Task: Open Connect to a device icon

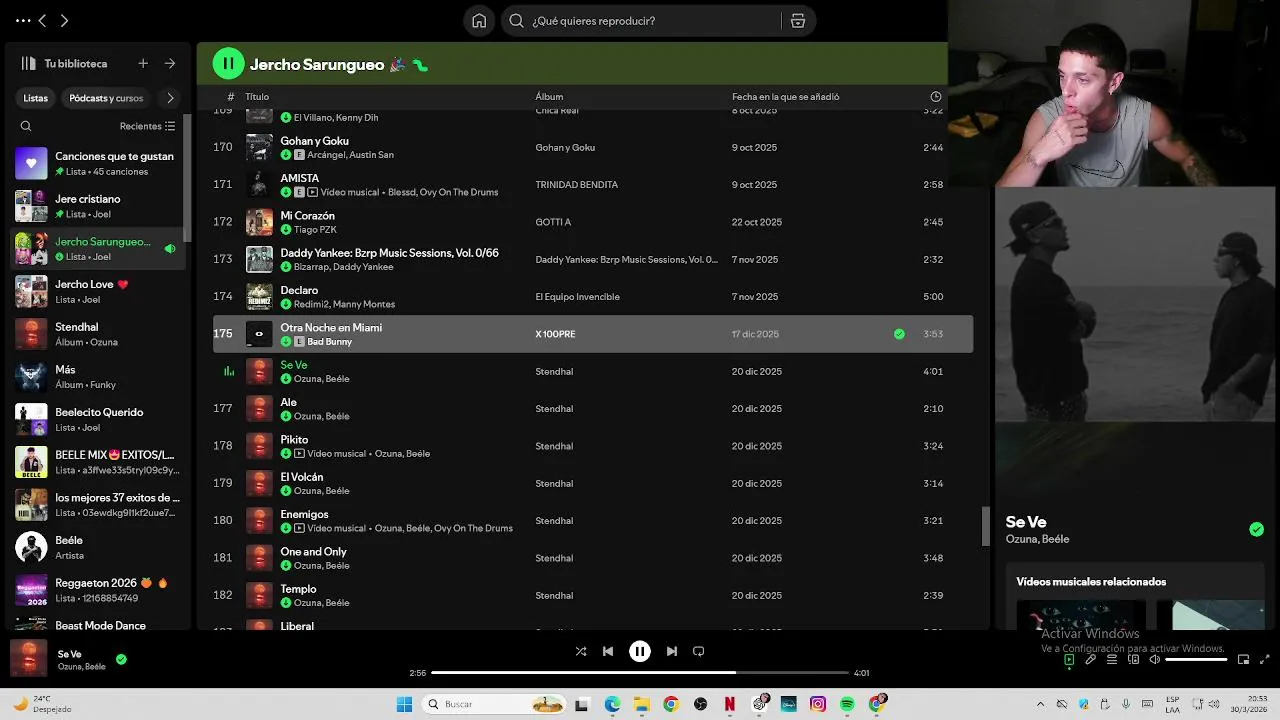Action: pos(1133,659)
